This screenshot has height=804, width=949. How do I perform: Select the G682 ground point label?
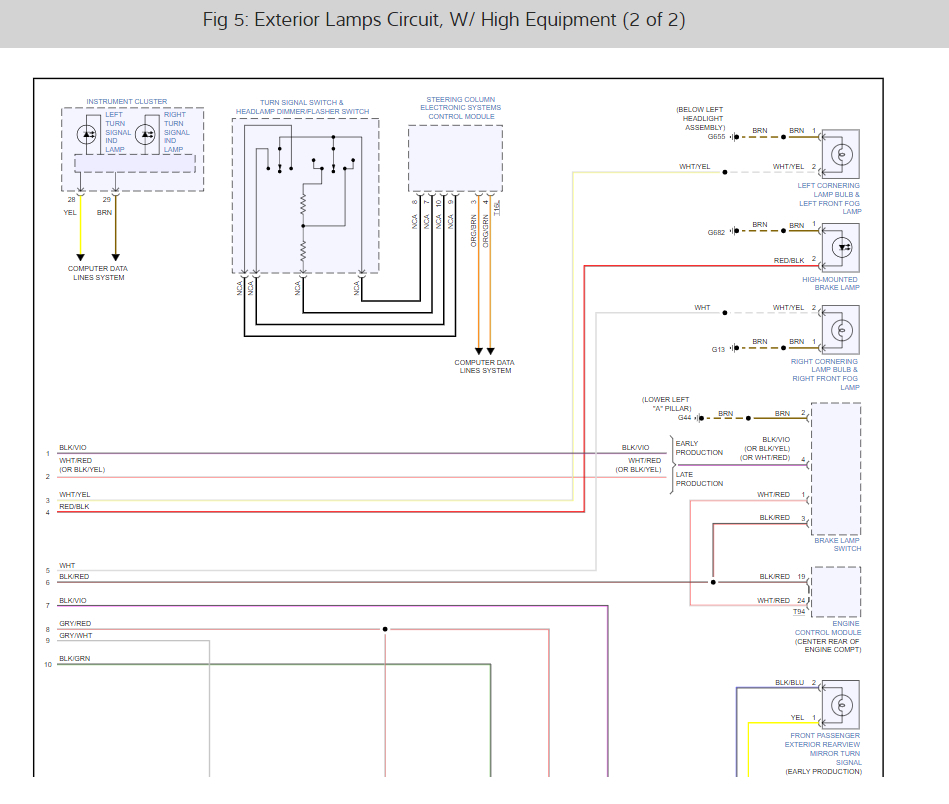point(716,232)
